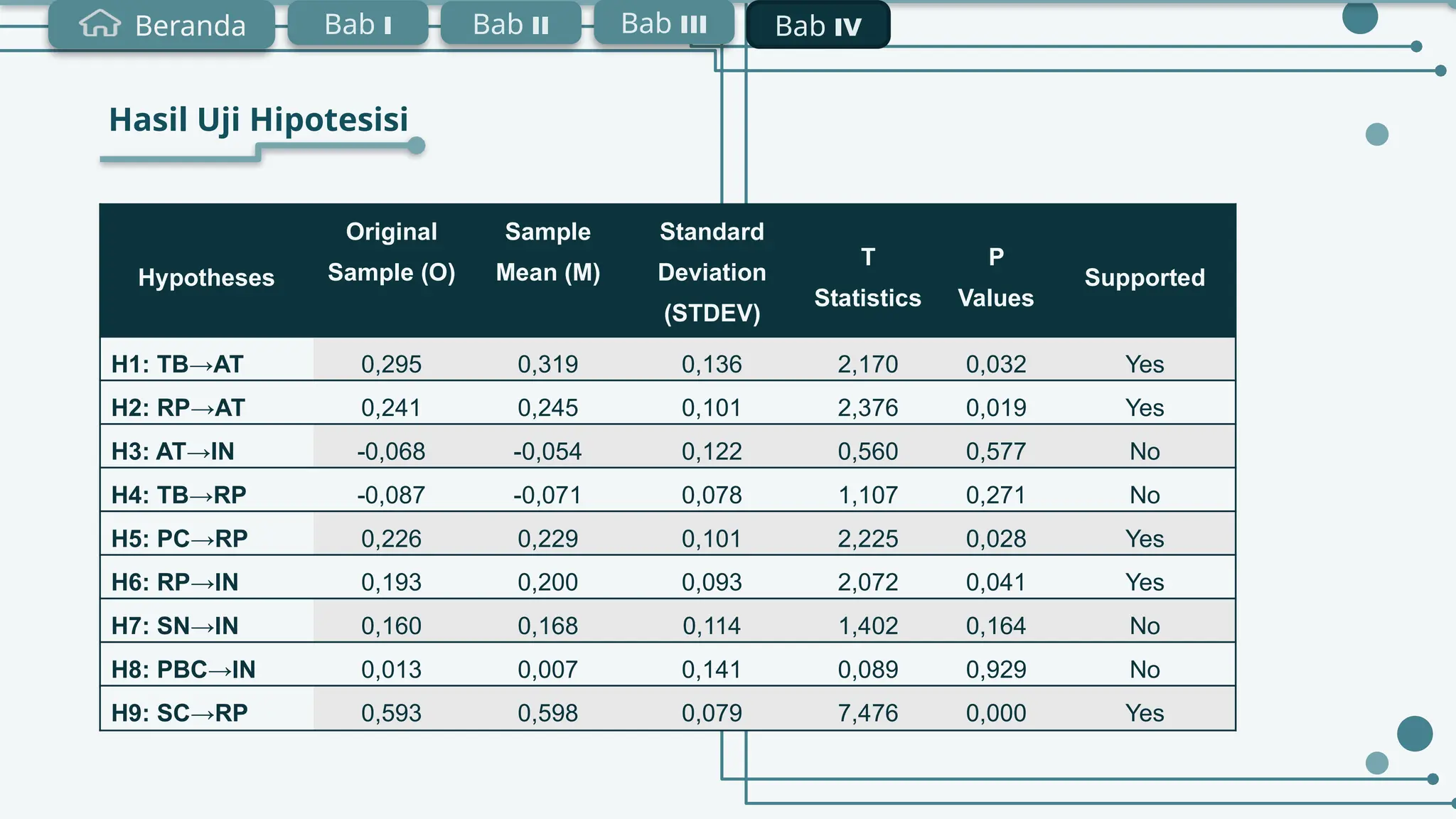This screenshot has width=1456, height=819.
Task: Navigate to the Bab III tab
Action: click(663, 23)
